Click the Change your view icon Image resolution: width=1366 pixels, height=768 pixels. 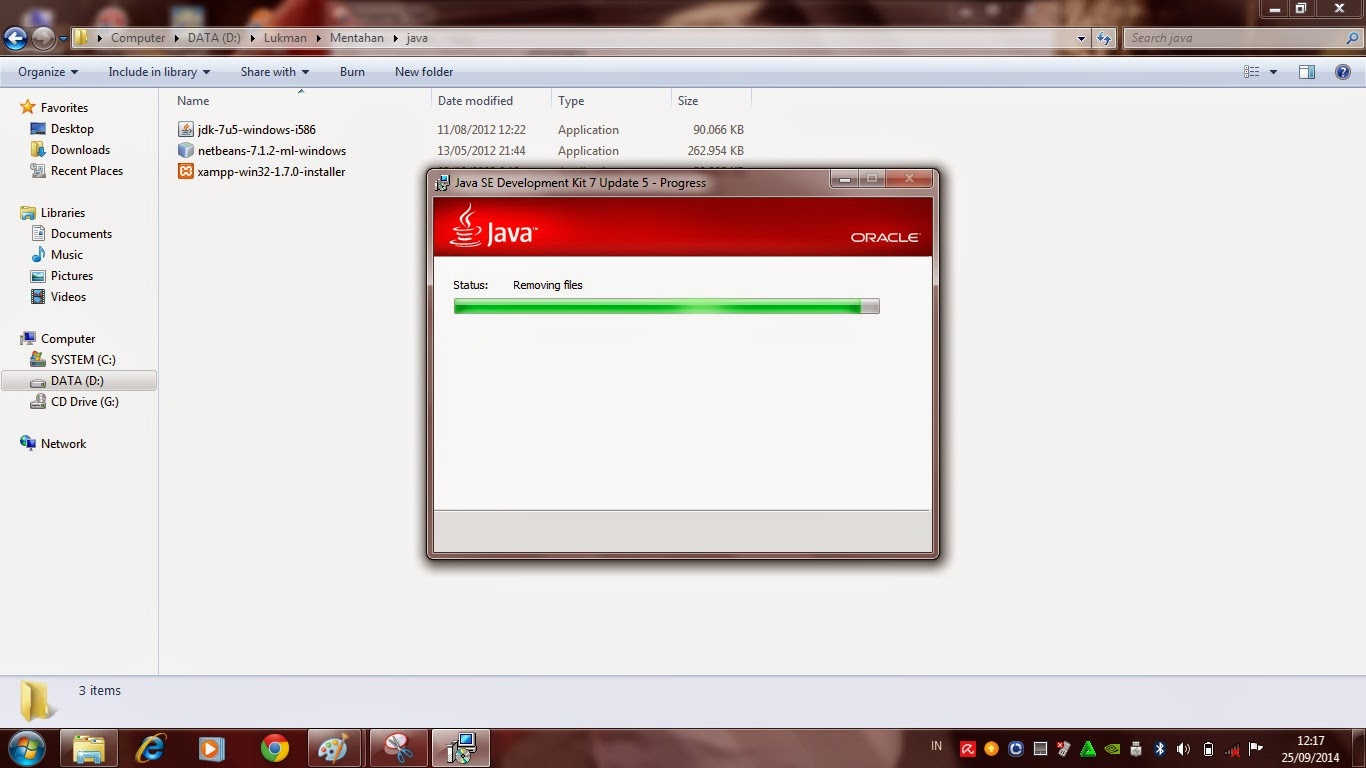coord(1252,72)
